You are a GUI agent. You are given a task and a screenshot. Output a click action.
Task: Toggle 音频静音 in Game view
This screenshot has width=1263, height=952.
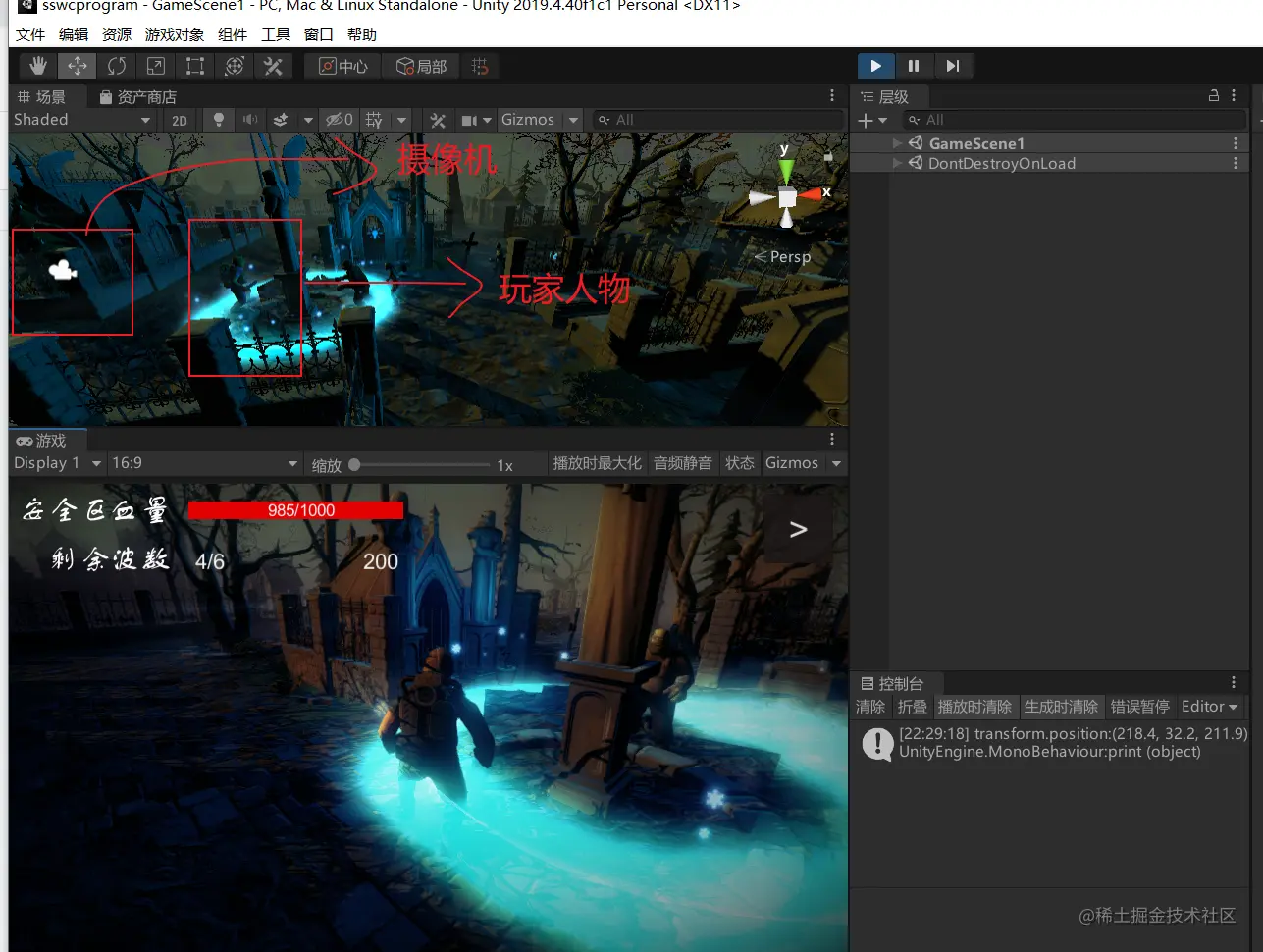pyautogui.click(x=683, y=463)
